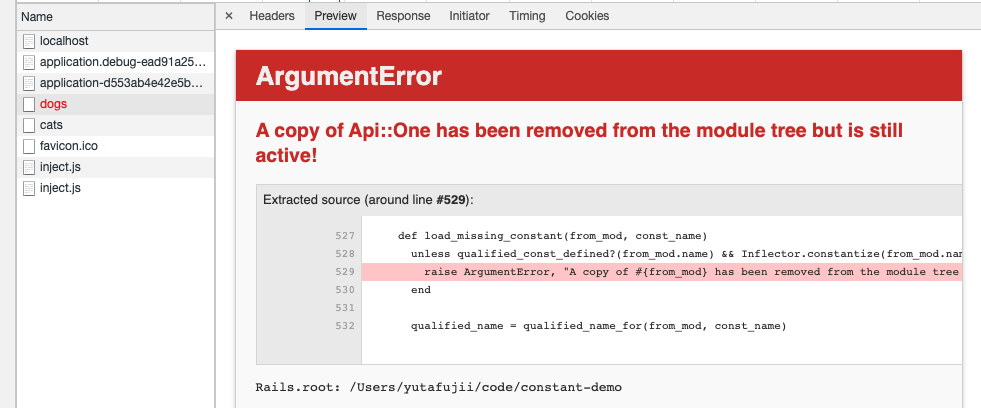Click the Rails.root path text
Image resolution: width=981 pixels, height=408 pixels.
(439, 387)
